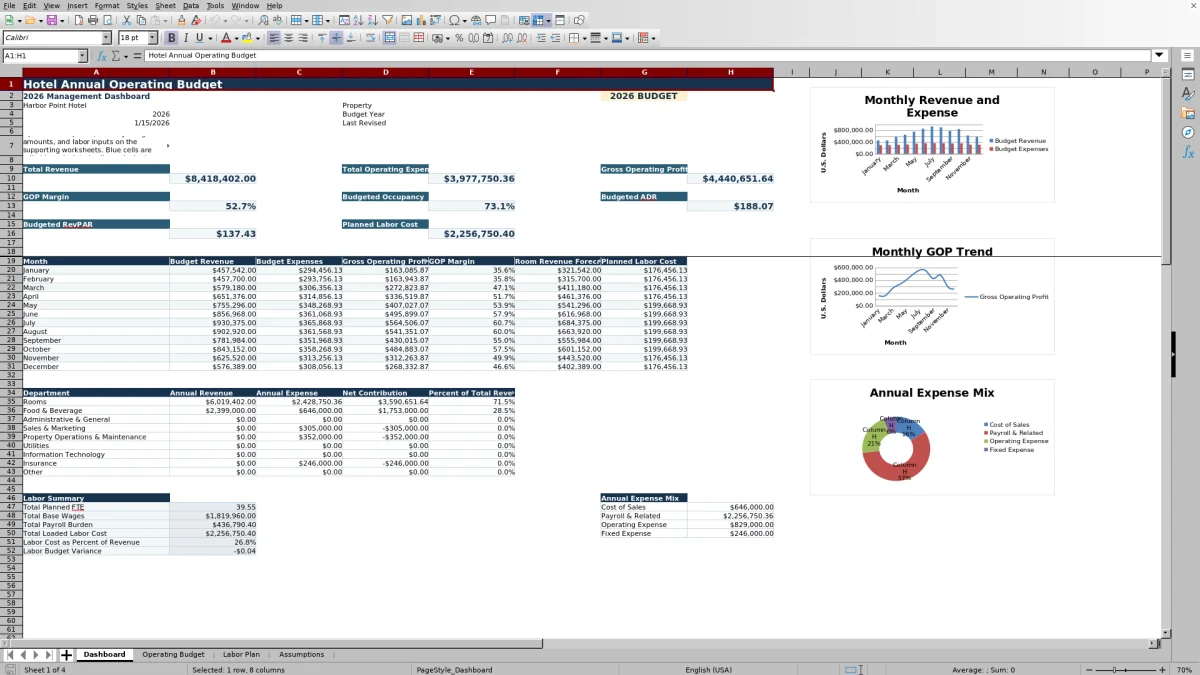Click the Increase Indent icon
1200x675 pixels.
541,38
